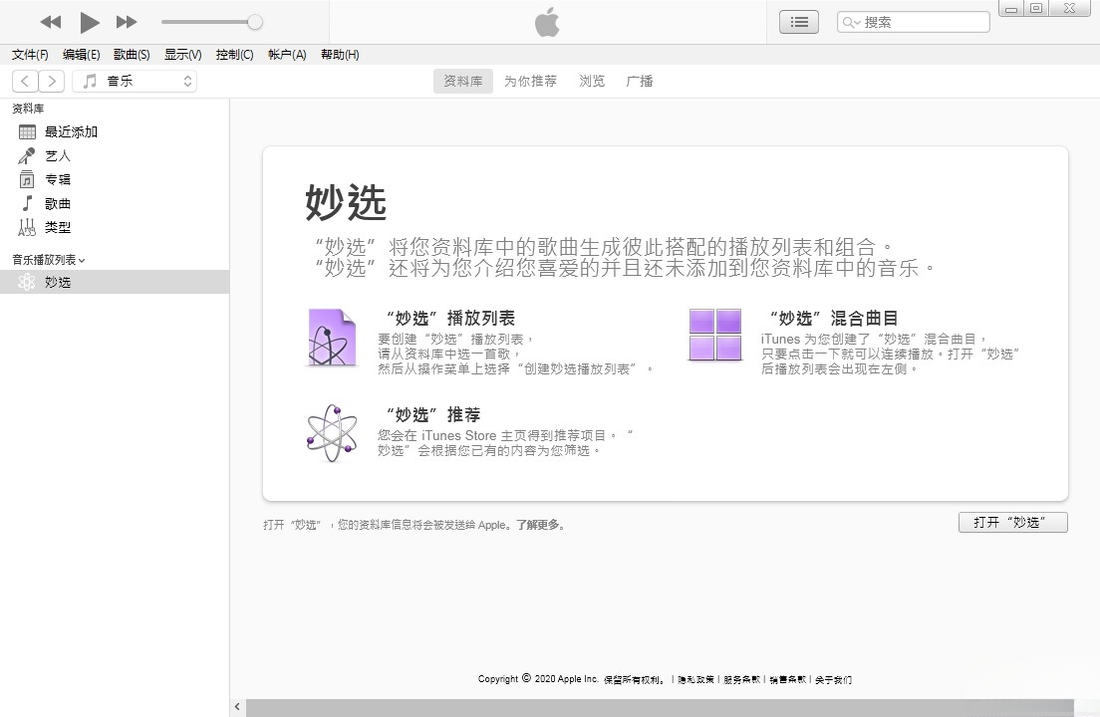Skip forward with the fast-forward button
The width and height of the screenshot is (1100, 717).
126,22
